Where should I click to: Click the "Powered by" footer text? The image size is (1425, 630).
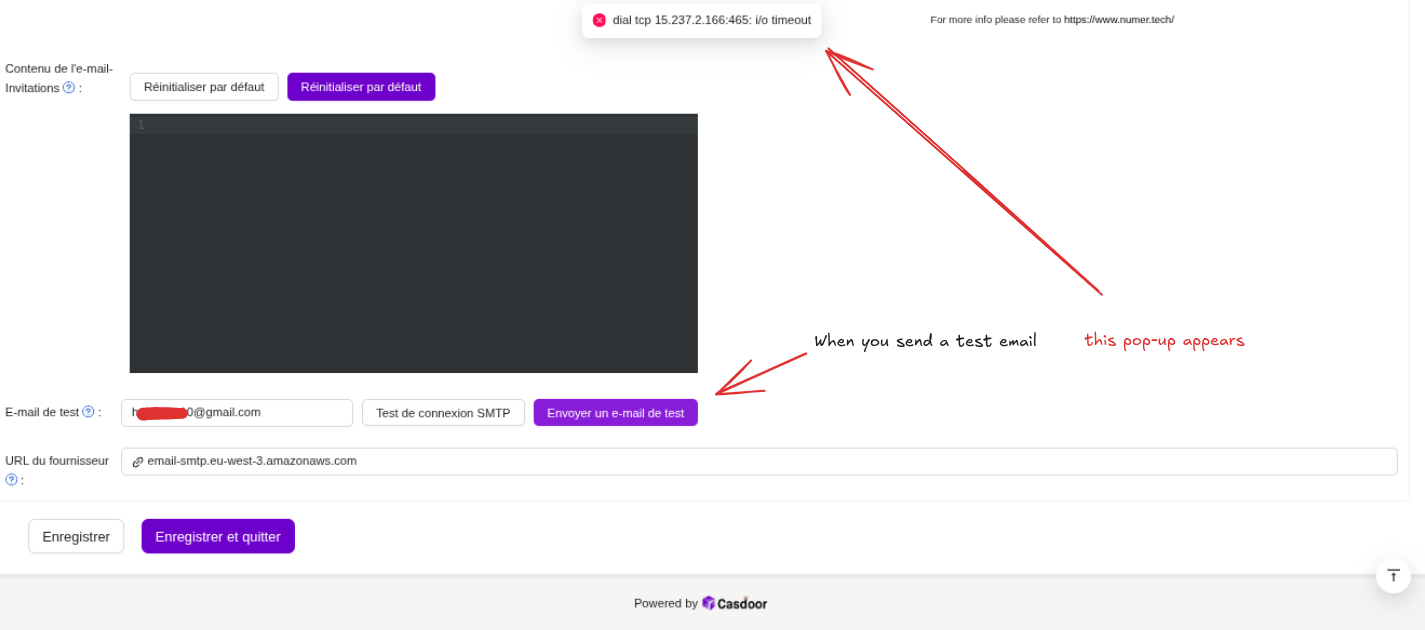(666, 603)
